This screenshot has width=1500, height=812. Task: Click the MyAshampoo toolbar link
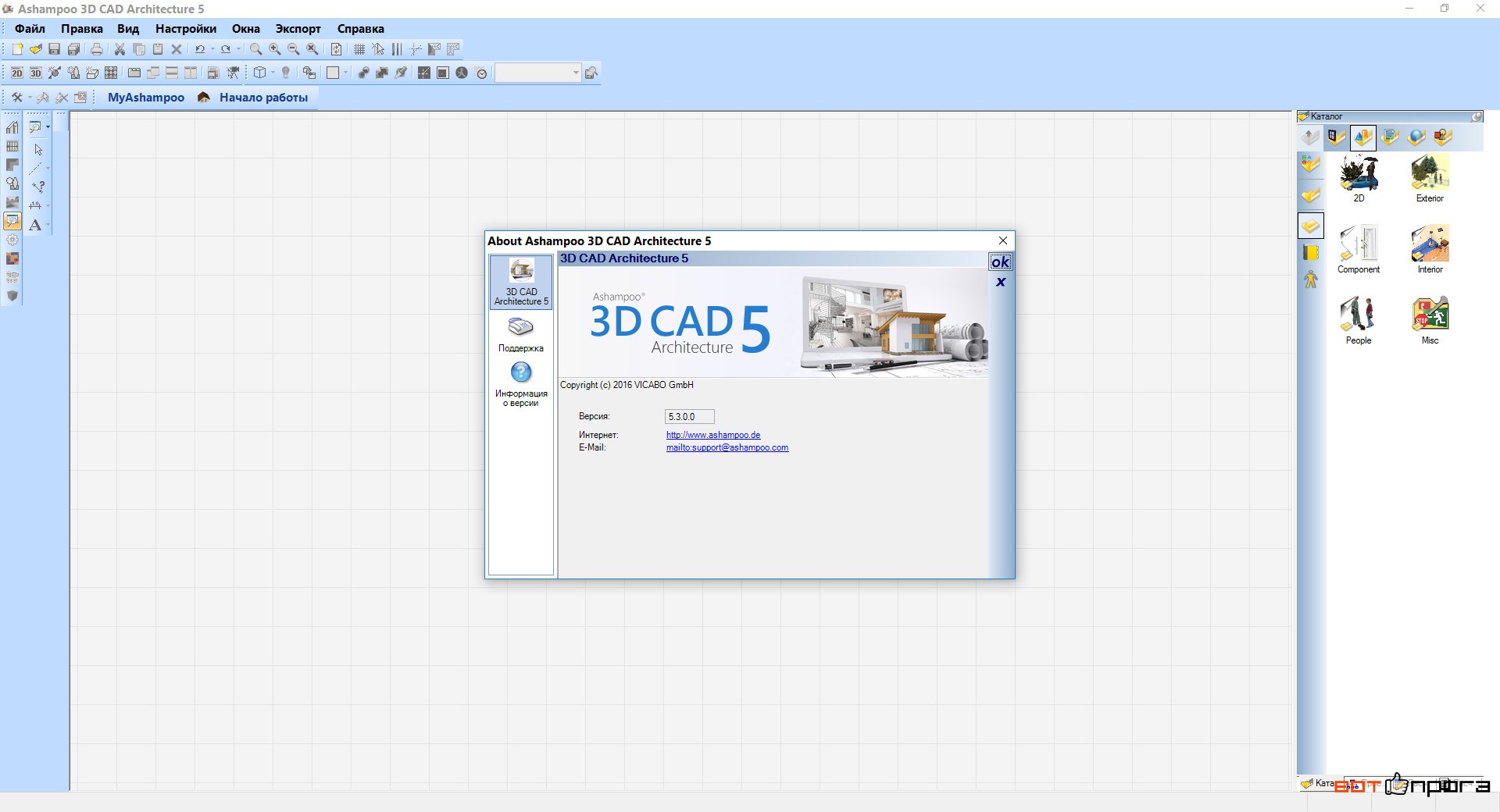coord(146,98)
